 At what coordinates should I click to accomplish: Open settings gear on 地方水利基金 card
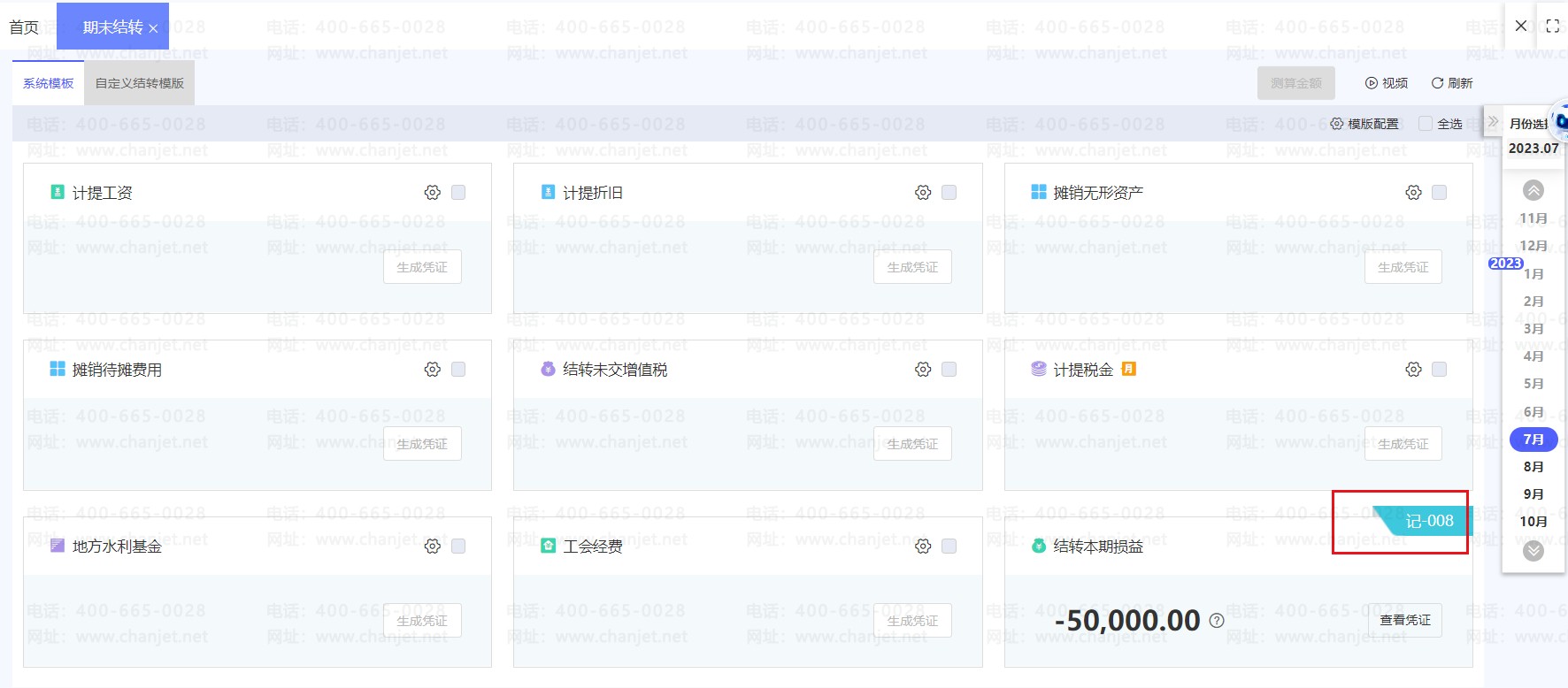click(432, 546)
